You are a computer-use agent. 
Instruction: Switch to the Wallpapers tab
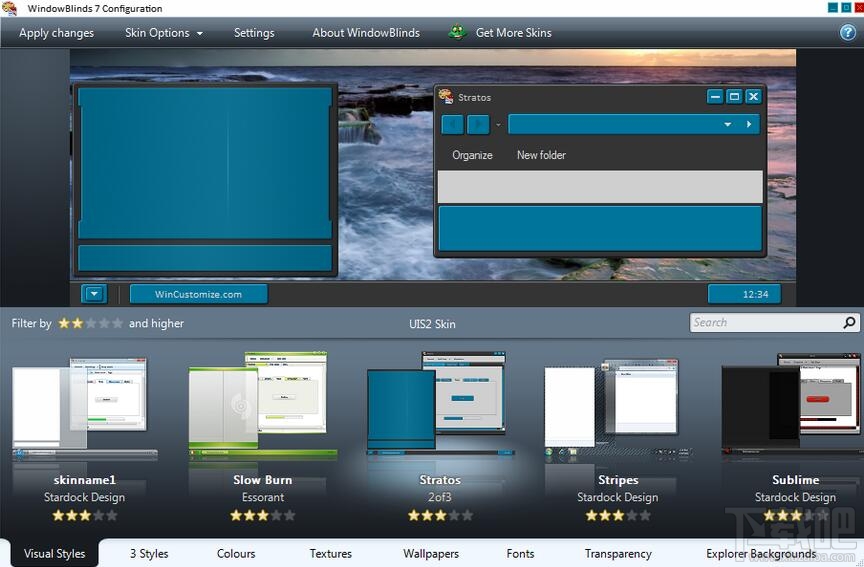(x=431, y=553)
